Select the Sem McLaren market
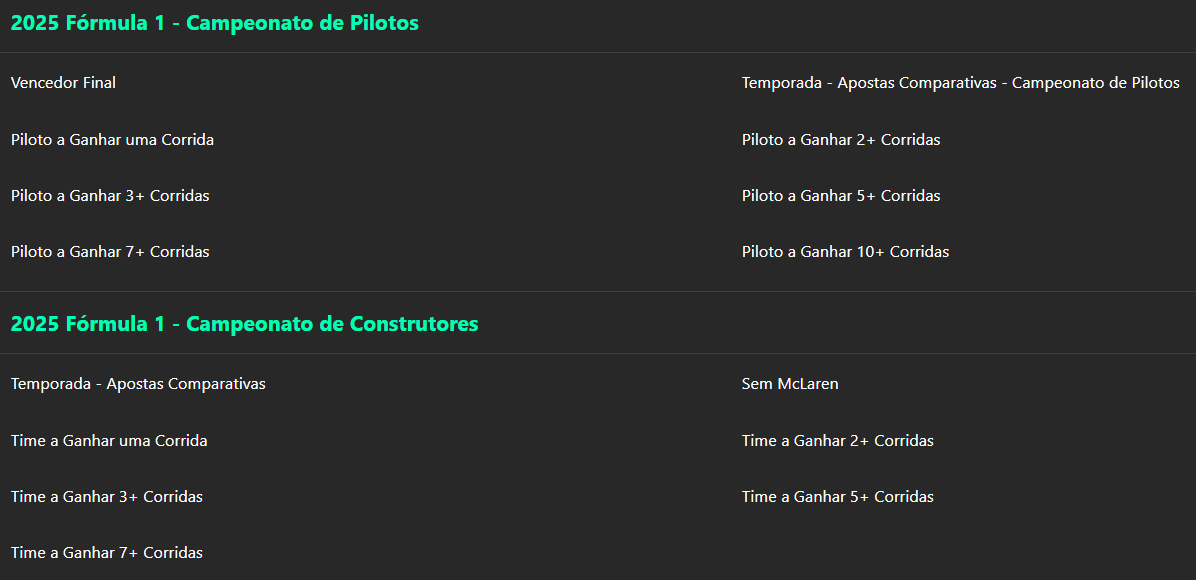The width and height of the screenshot is (1196, 580). tap(790, 384)
